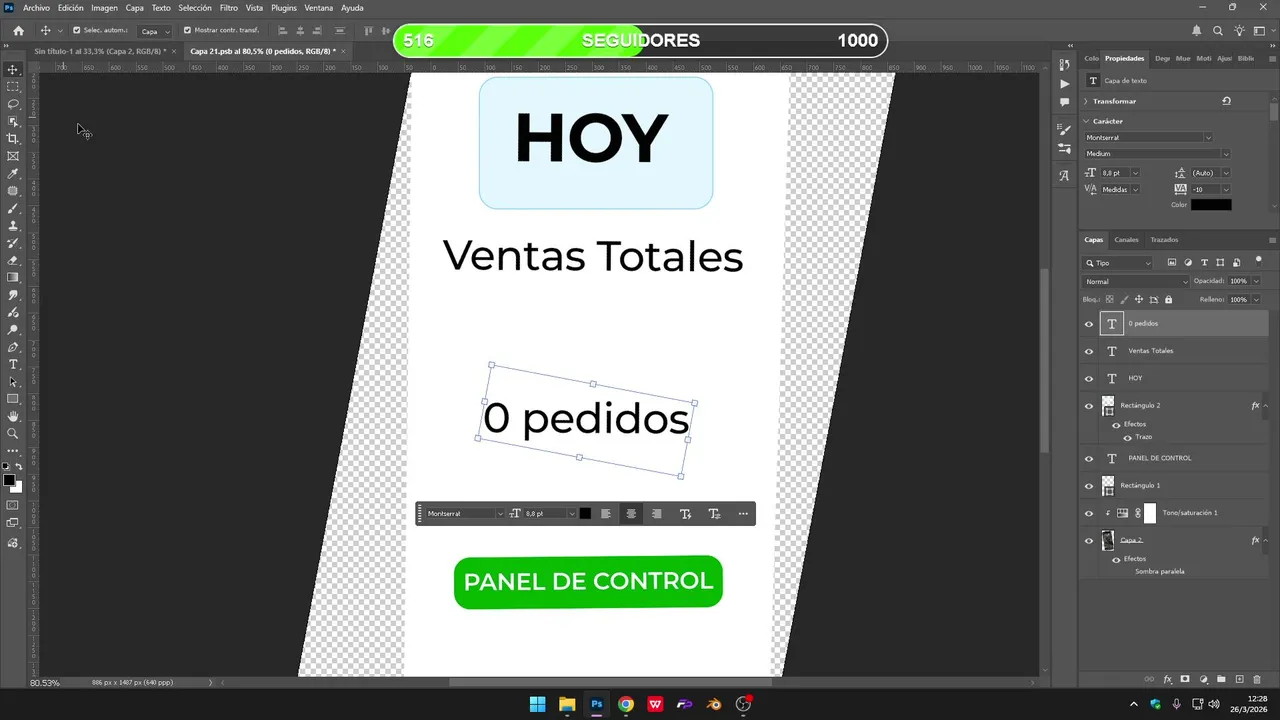
Task: Select the Brush tool
Action: (x=13, y=209)
